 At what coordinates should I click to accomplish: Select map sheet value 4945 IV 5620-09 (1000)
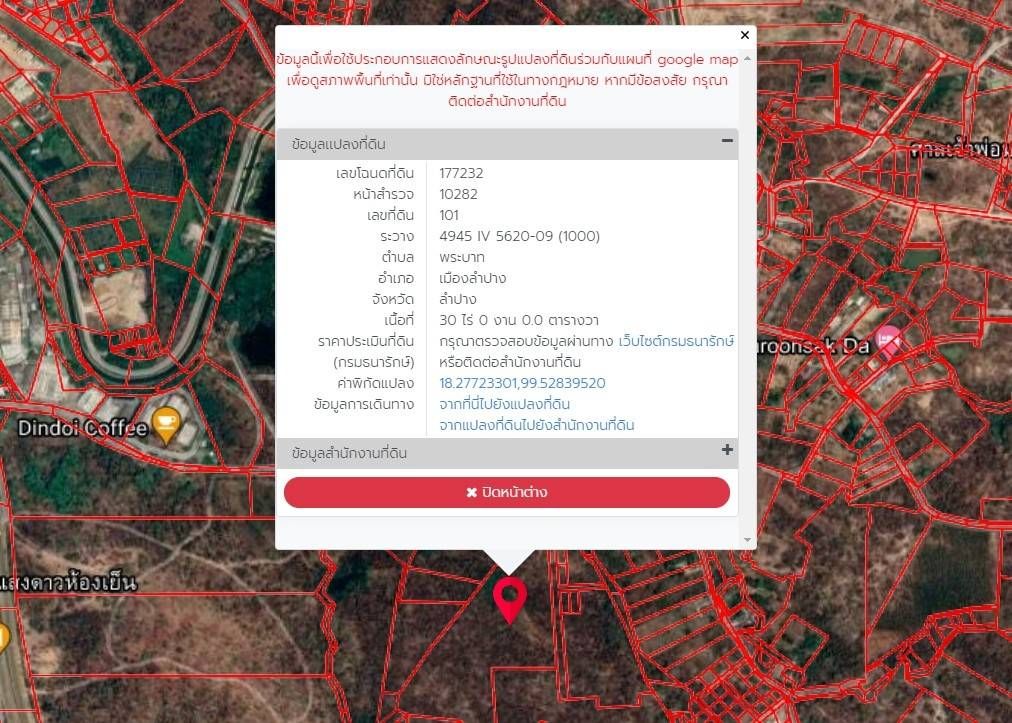tap(520, 236)
